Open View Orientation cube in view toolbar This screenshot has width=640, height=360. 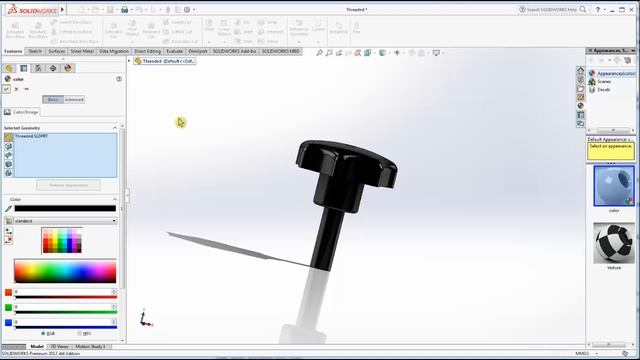coord(368,53)
